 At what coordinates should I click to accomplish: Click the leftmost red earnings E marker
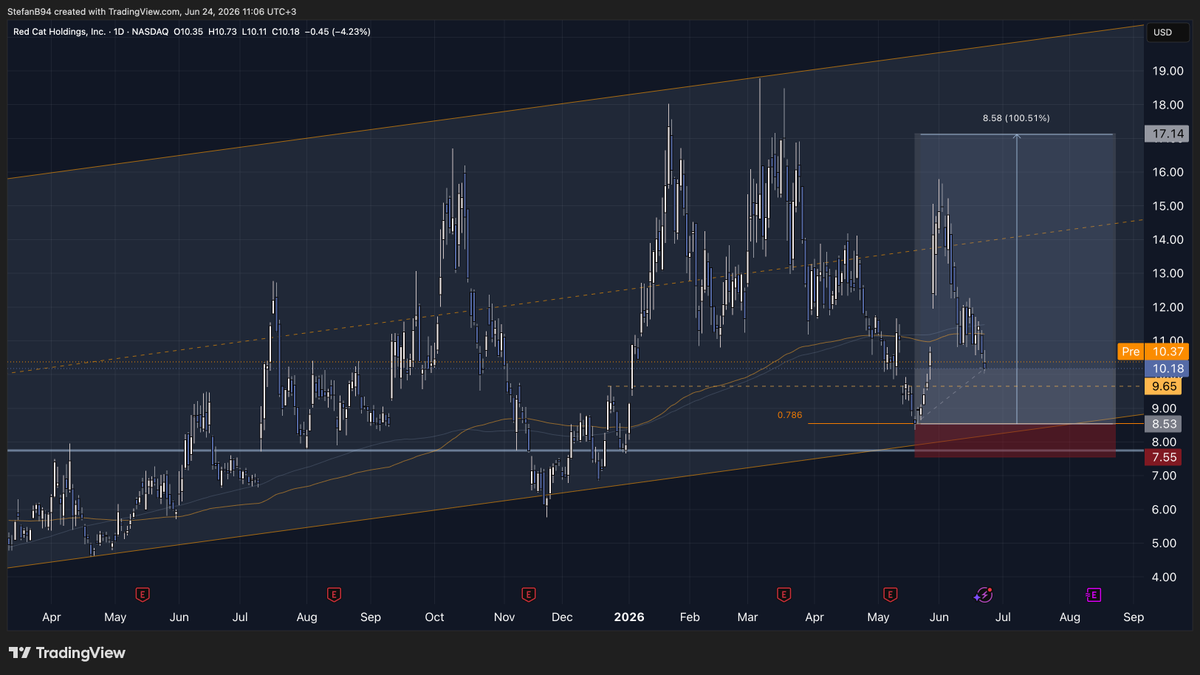[x=143, y=594]
